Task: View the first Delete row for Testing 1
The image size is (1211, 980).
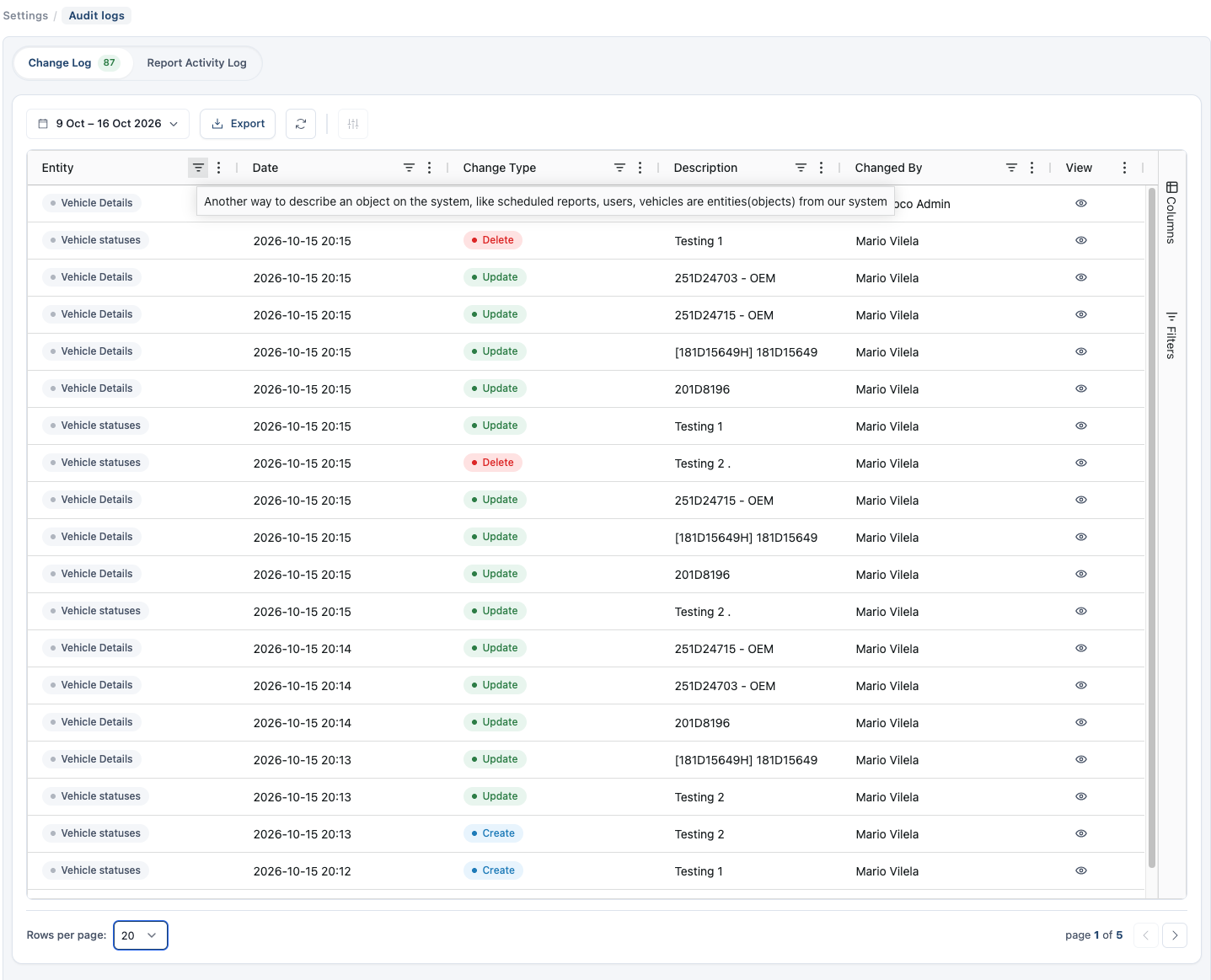Action: coord(1081,240)
